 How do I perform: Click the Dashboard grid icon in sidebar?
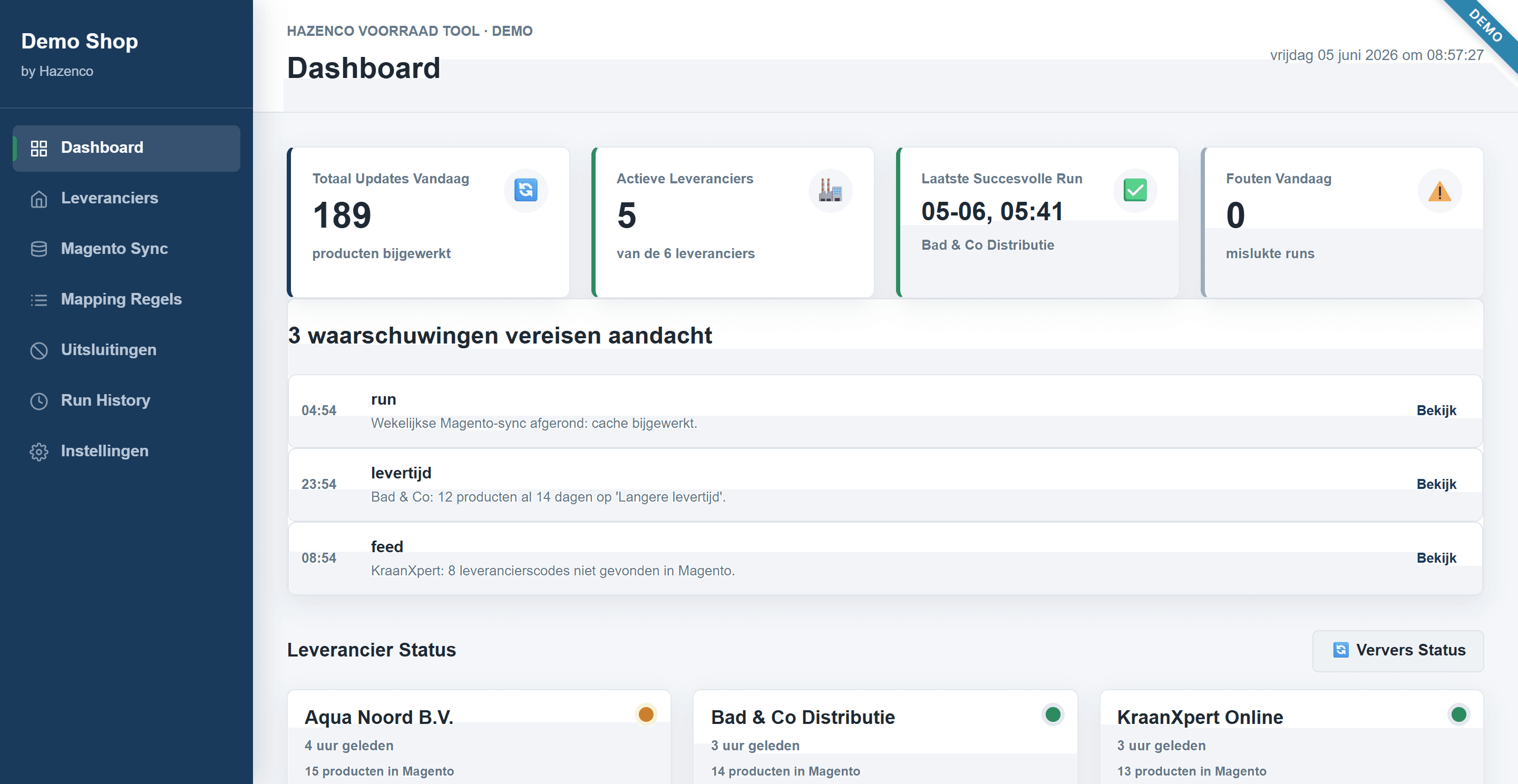pyautogui.click(x=39, y=148)
